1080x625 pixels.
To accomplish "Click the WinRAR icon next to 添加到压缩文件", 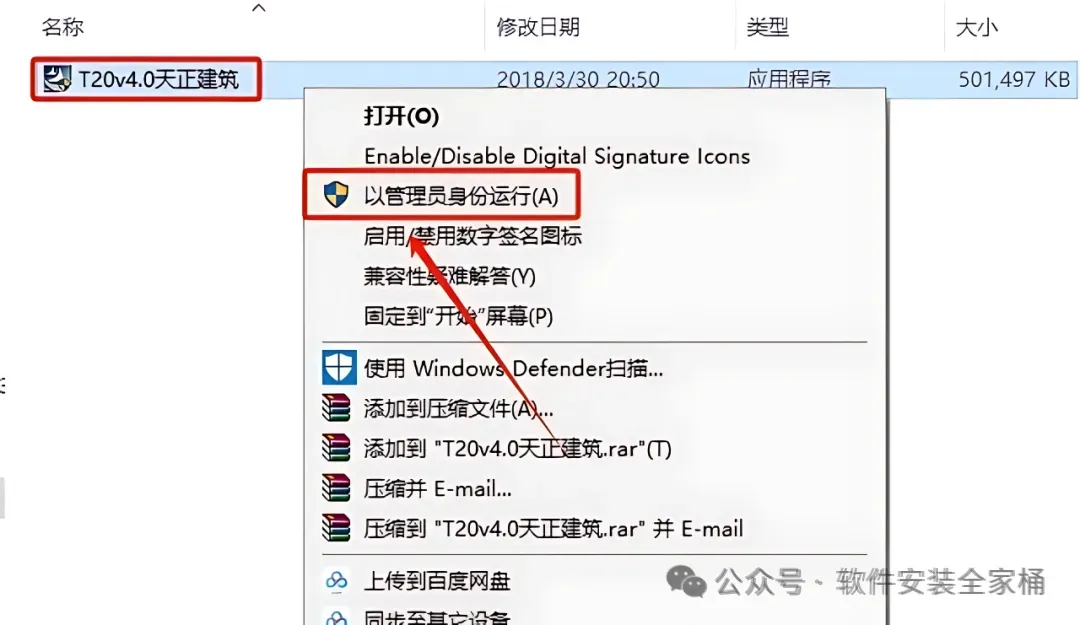I will [x=336, y=408].
